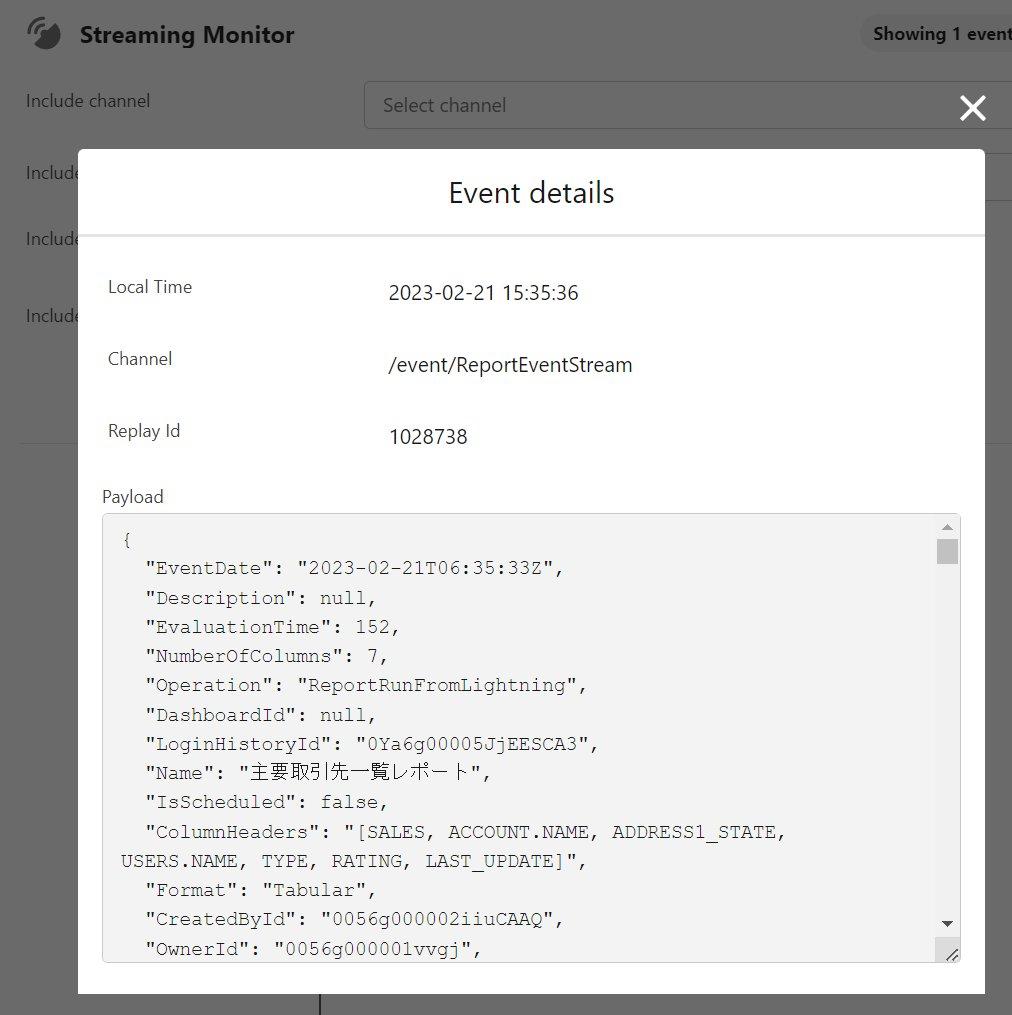Click the Include channel label
The width and height of the screenshot is (1012, 1015).
(x=88, y=101)
